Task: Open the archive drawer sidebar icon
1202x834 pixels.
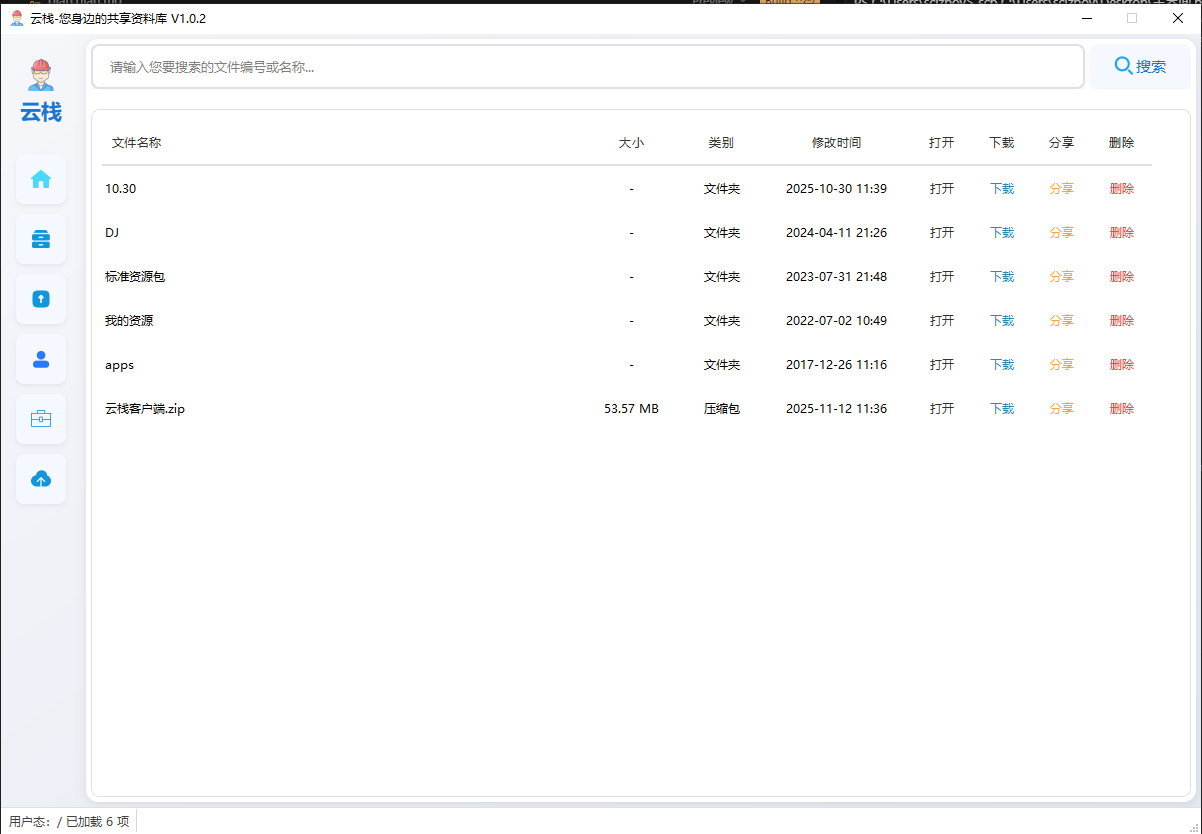Action: [41, 239]
